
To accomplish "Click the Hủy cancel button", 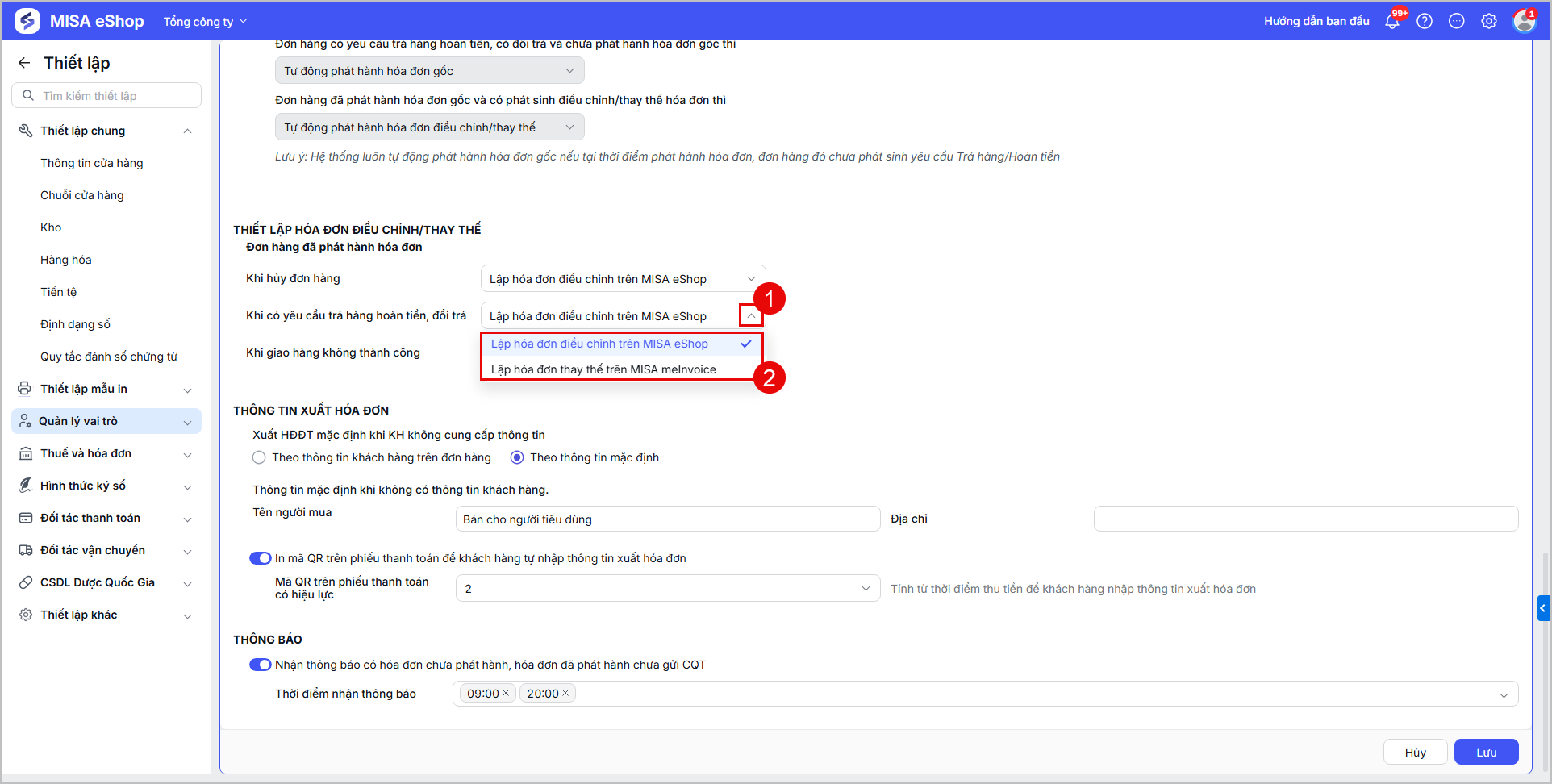I will pyautogui.click(x=1415, y=752).
